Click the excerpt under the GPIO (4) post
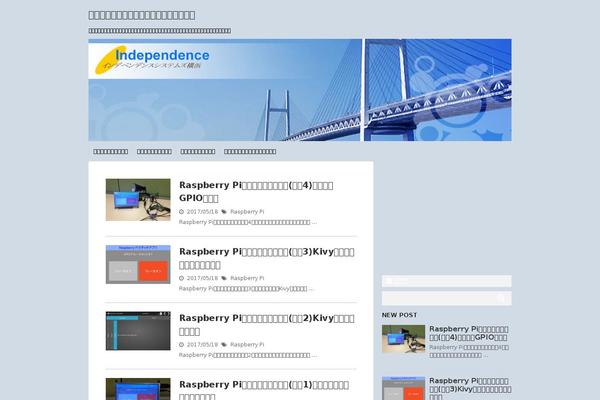This screenshot has height=400, width=600. pyautogui.click(x=248, y=222)
